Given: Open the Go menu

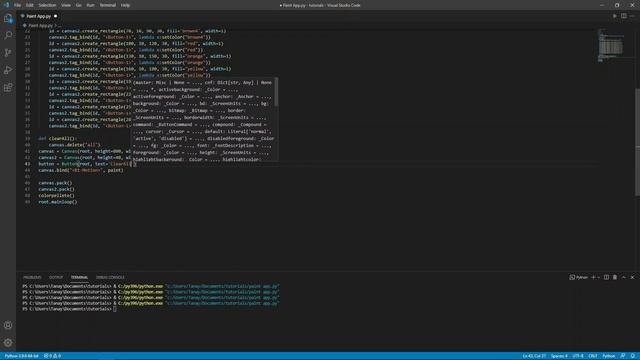Looking at the screenshot, I should tap(78, 5).
